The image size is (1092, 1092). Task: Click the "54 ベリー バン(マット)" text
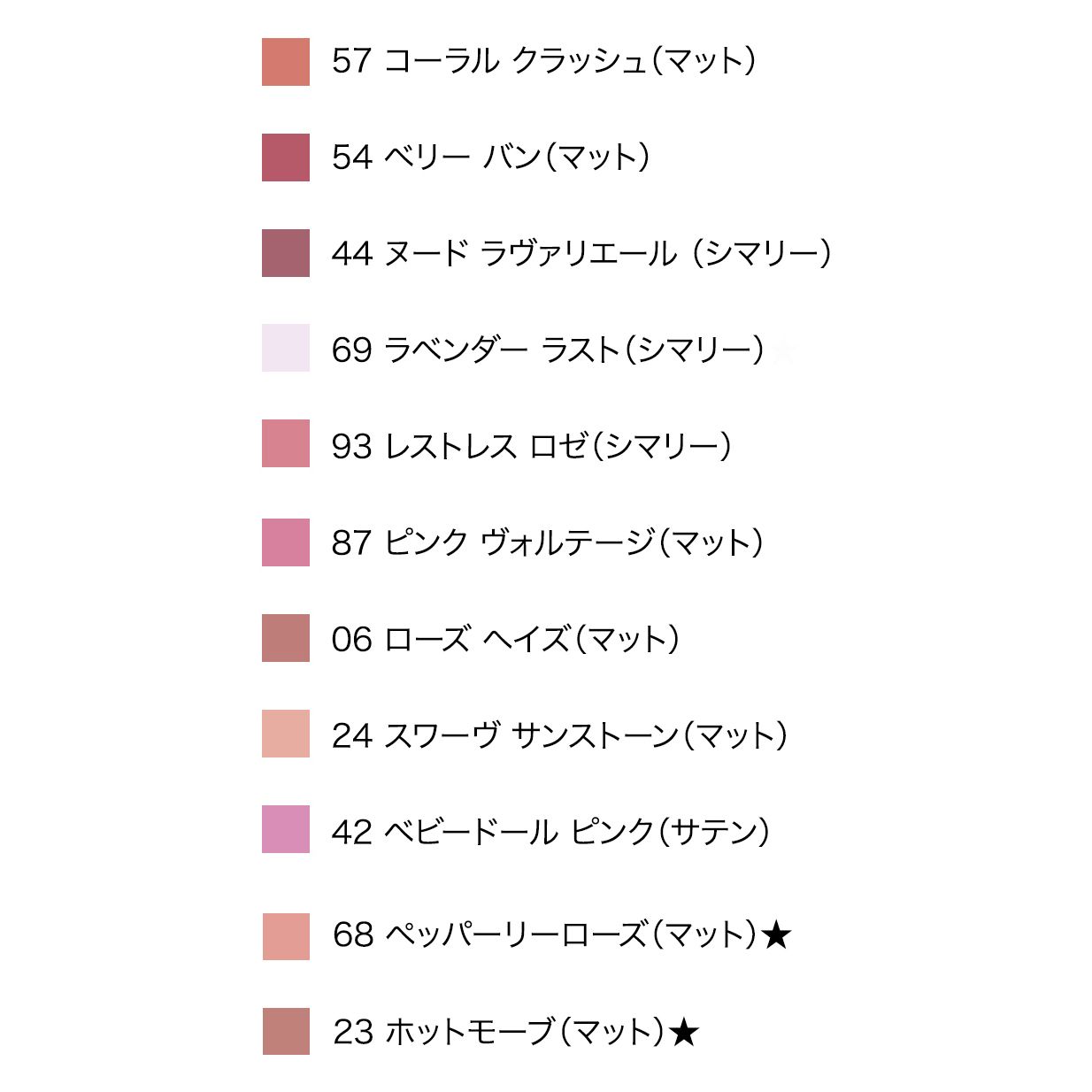coord(490,158)
